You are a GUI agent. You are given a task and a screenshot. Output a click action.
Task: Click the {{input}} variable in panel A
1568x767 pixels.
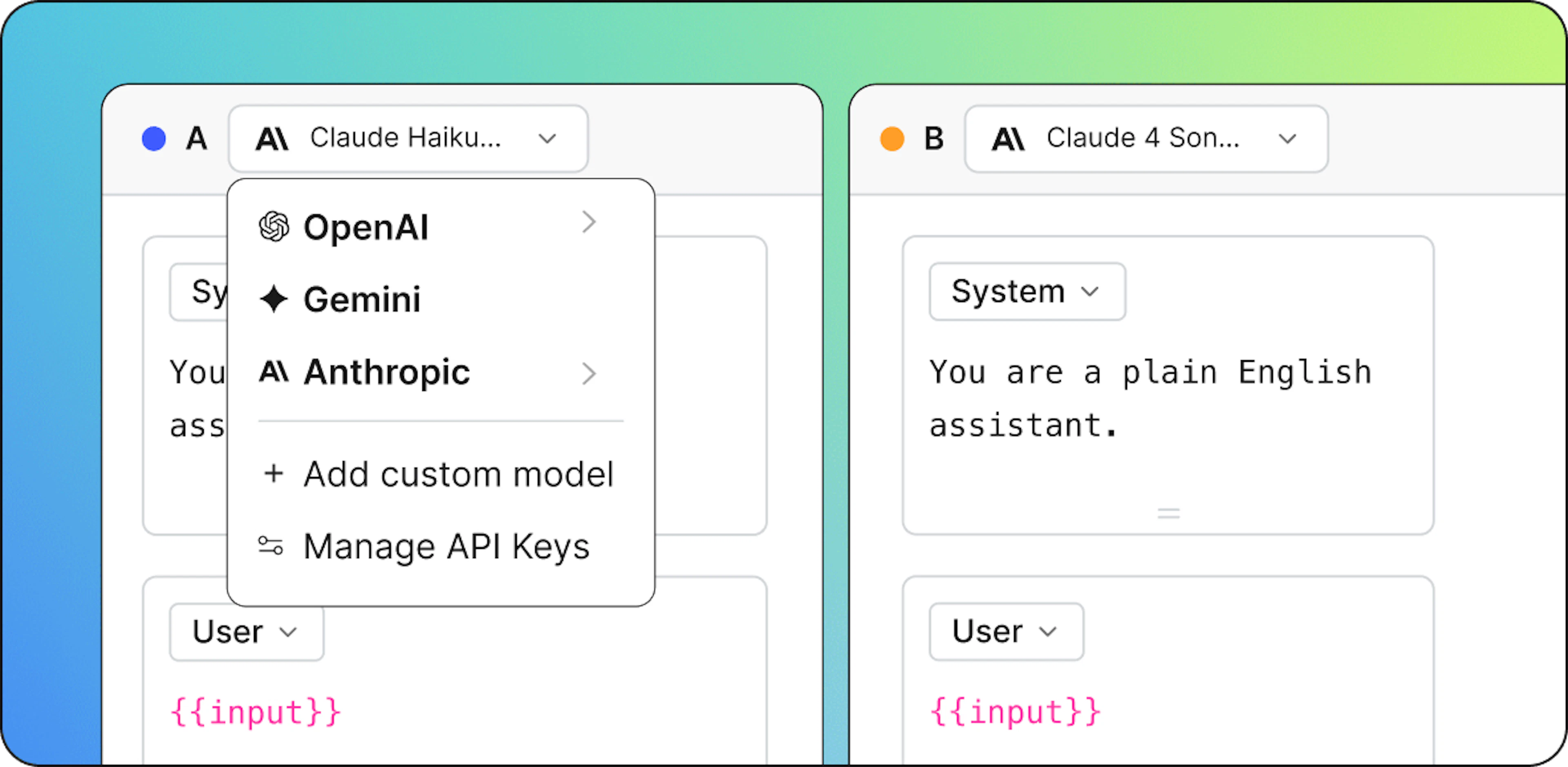256,712
